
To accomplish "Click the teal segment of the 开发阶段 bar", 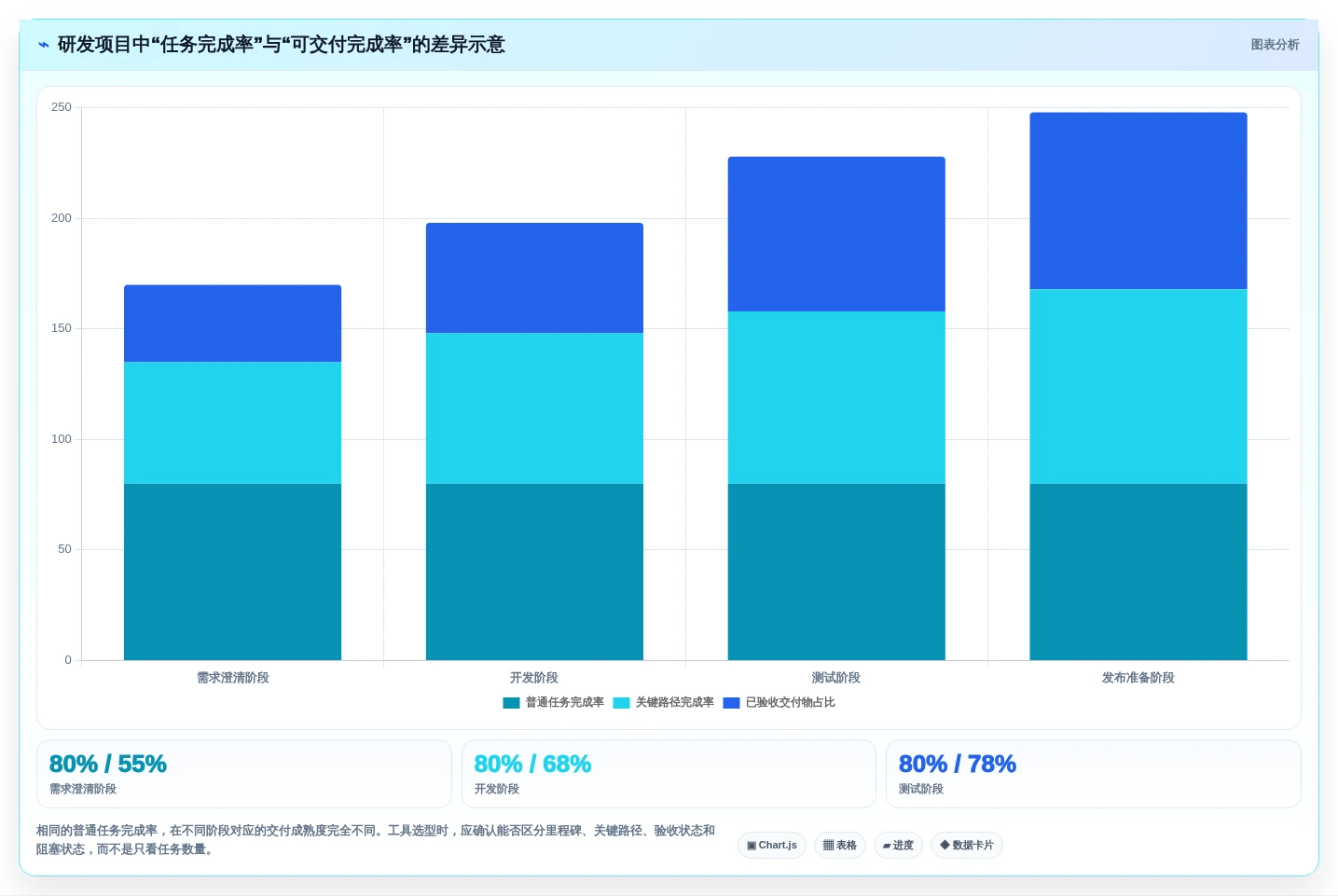I will point(534,572).
